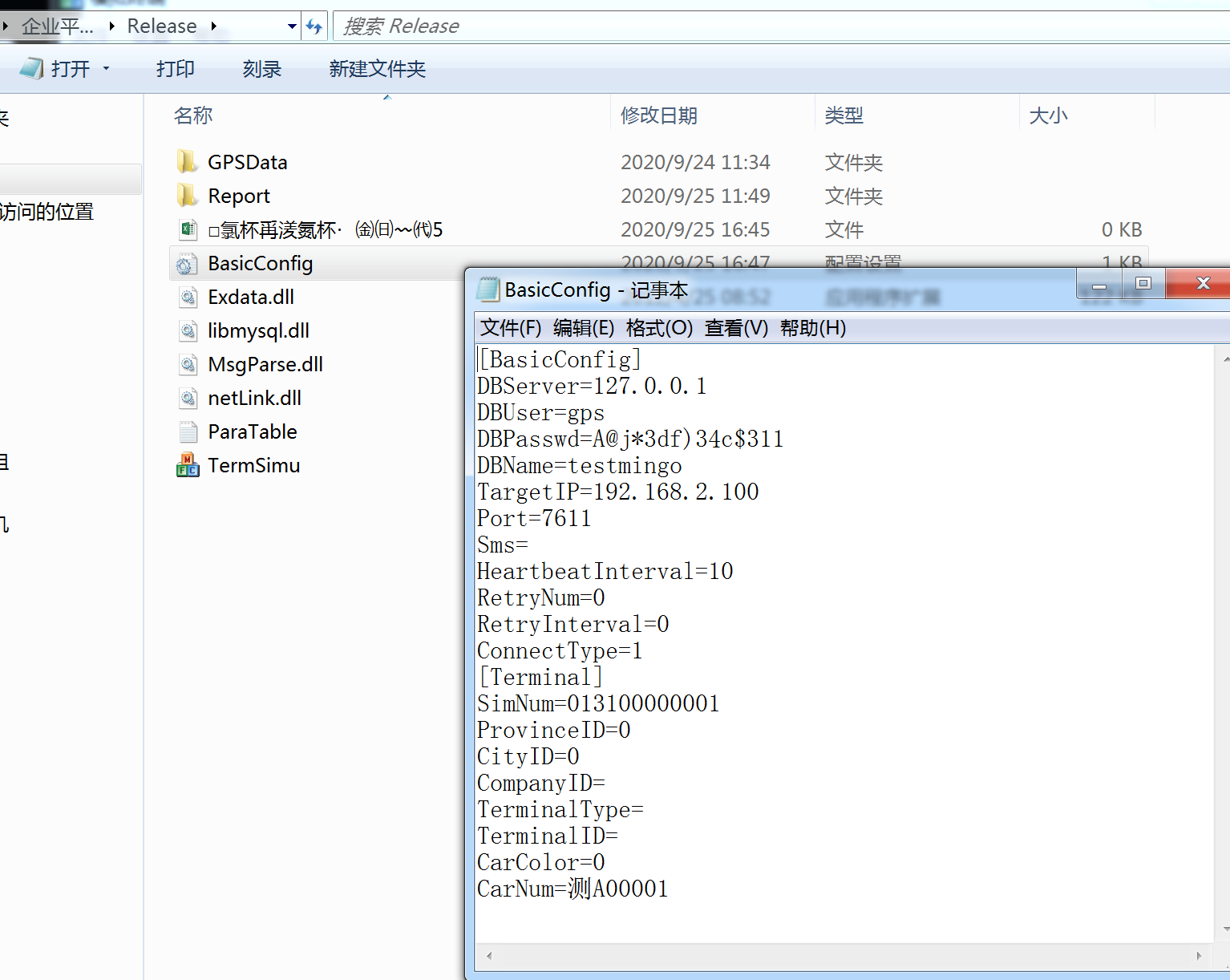Sort by the 类型 column header
1230x980 pixels.
(844, 115)
